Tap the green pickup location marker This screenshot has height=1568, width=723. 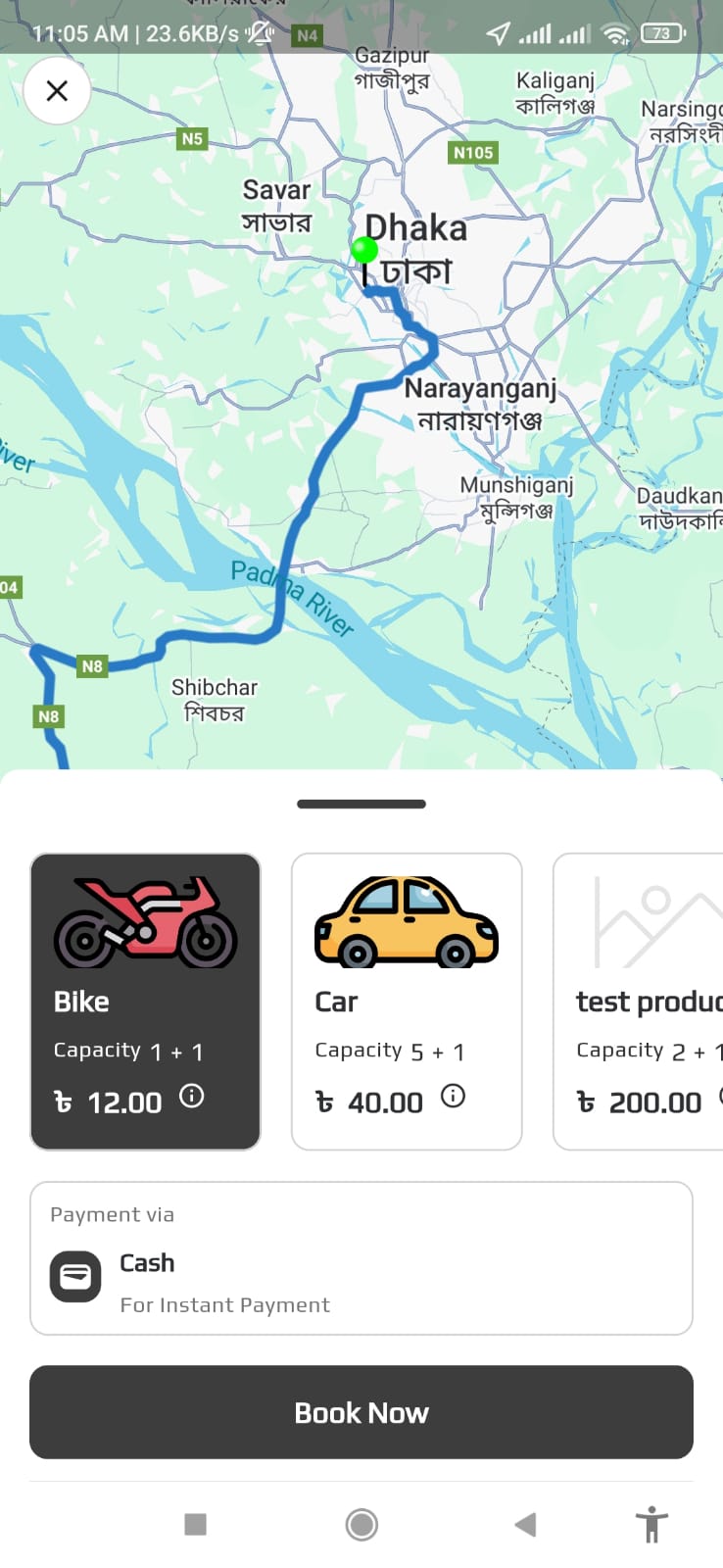point(364,251)
